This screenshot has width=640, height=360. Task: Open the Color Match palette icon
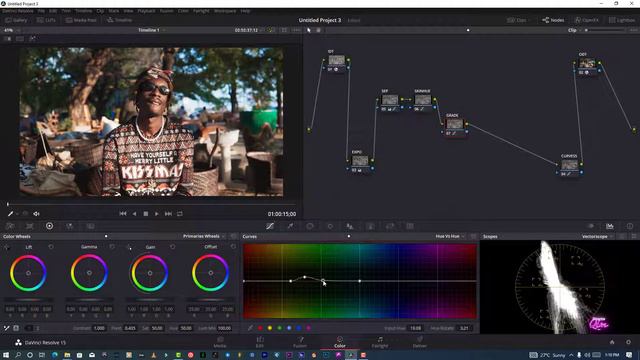click(29, 226)
